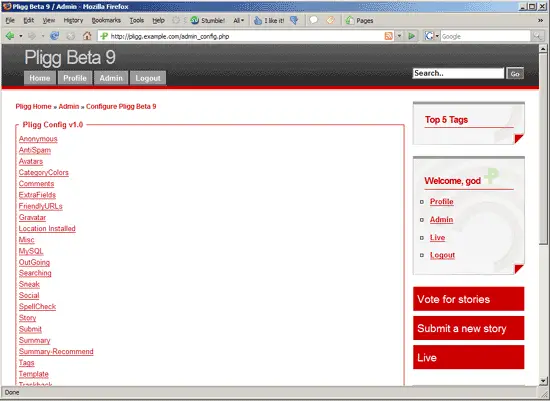Click the Home house icon
The image size is (550, 401).
click(87, 36)
